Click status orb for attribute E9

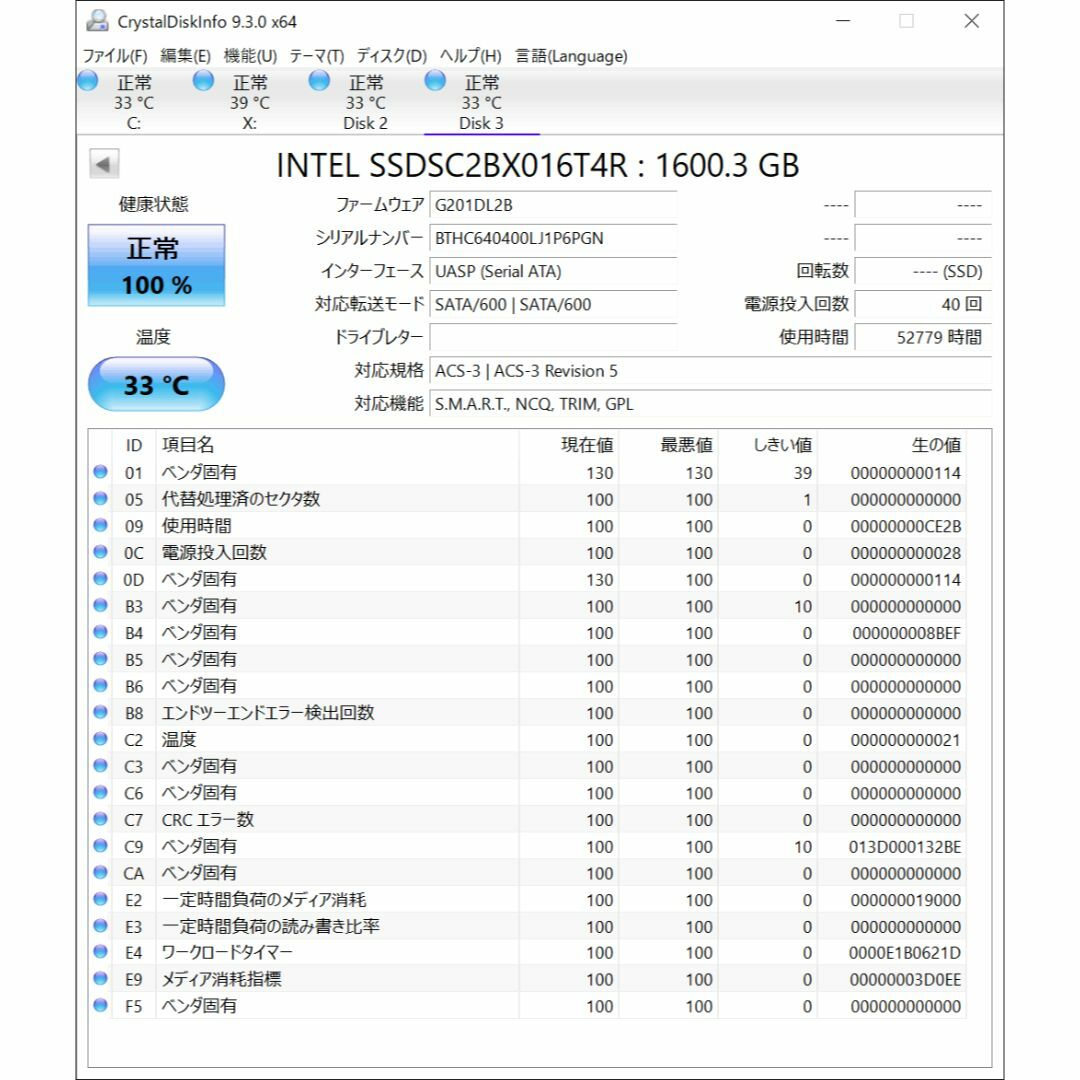coord(101,979)
